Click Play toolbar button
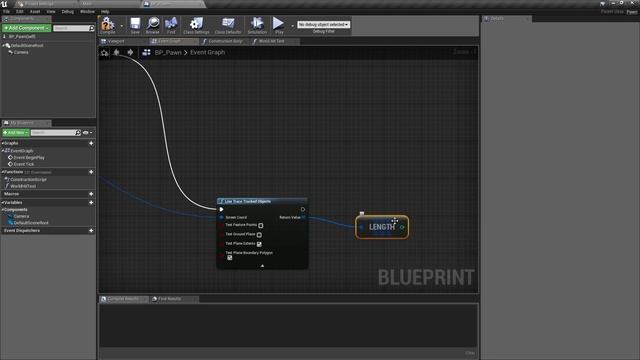Image resolution: width=640 pixels, height=360 pixels. [x=279, y=25]
